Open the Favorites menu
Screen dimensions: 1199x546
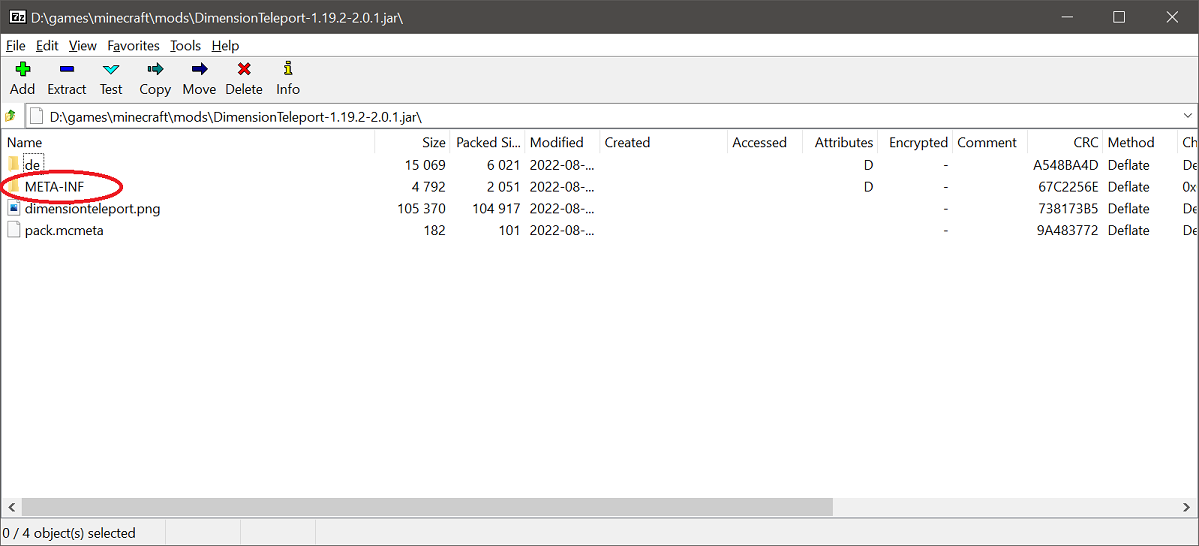click(x=133, y=46)
